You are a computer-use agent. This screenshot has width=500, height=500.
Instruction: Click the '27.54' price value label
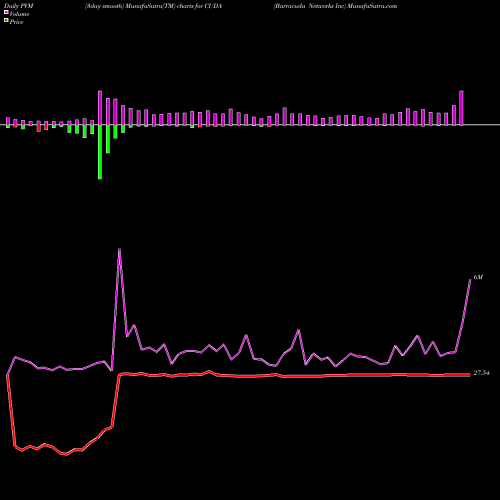481,373
